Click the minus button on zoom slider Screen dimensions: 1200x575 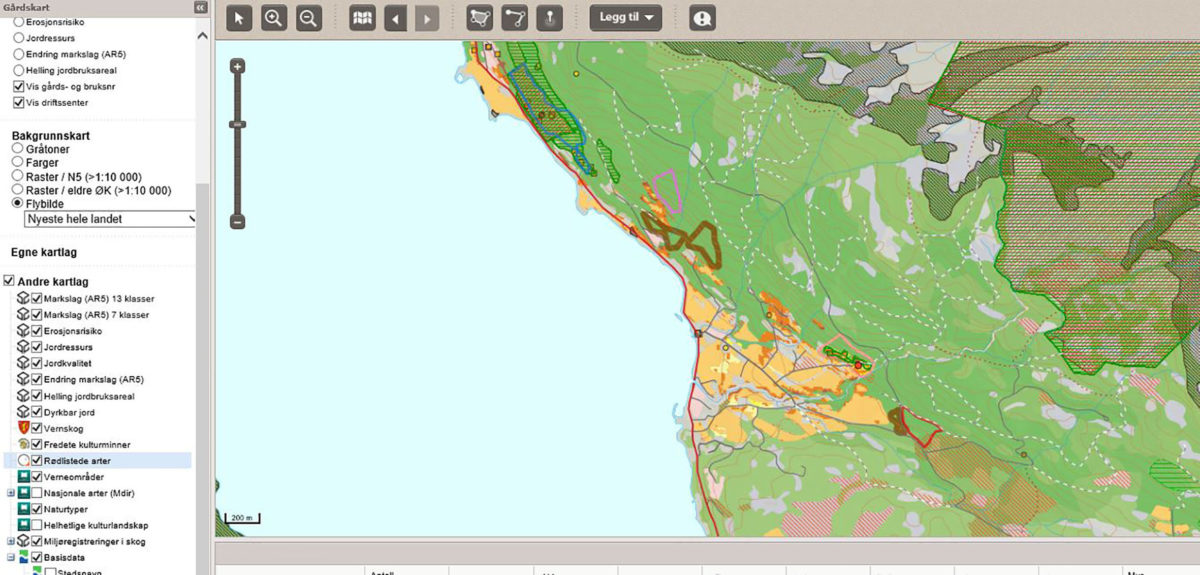pyautogui.click(x=237, y=221)
